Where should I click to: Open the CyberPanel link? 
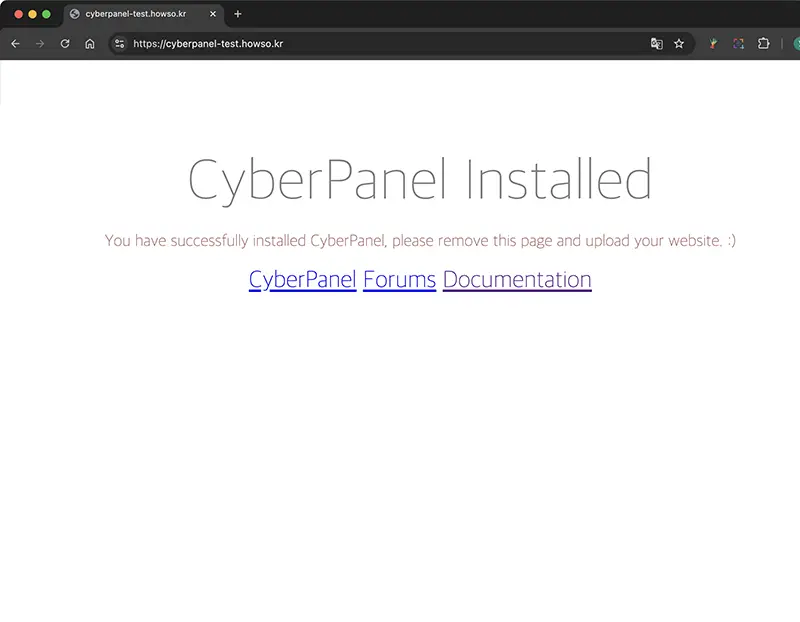pyautogui.click(x=303, y=280)
